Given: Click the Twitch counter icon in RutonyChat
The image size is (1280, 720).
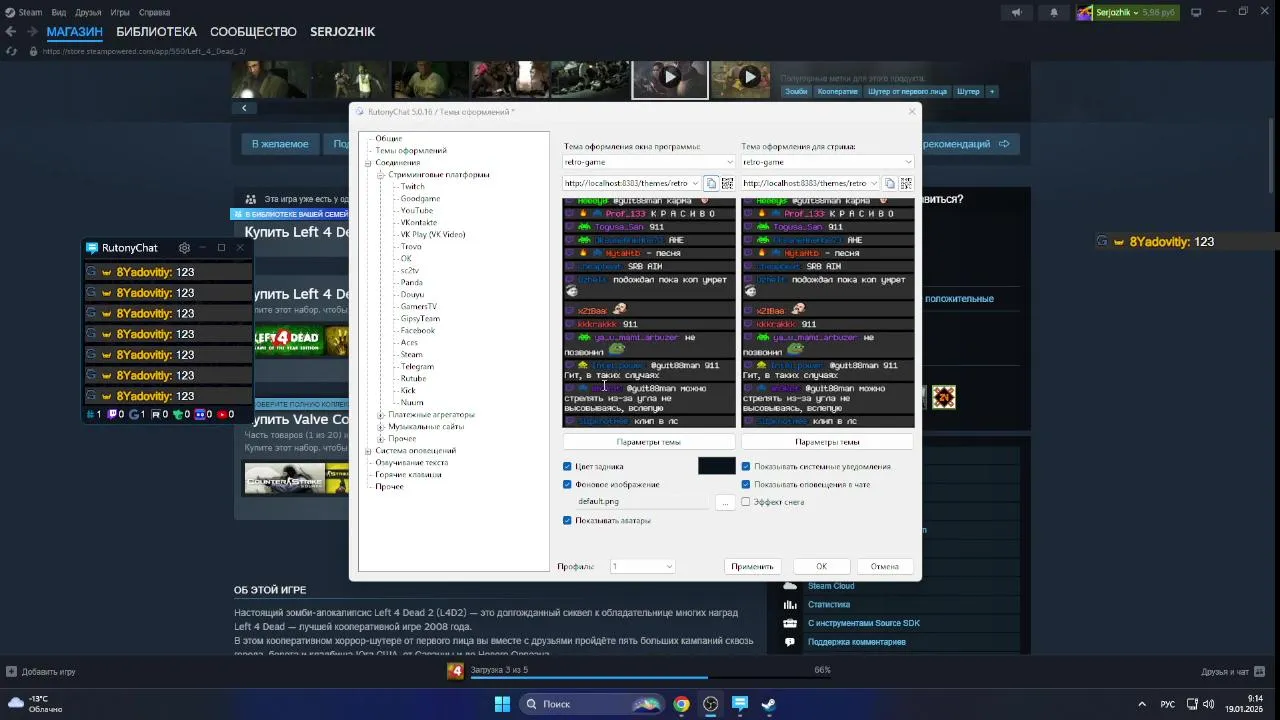Looking at the screenshot, I should tap(113, 414).
